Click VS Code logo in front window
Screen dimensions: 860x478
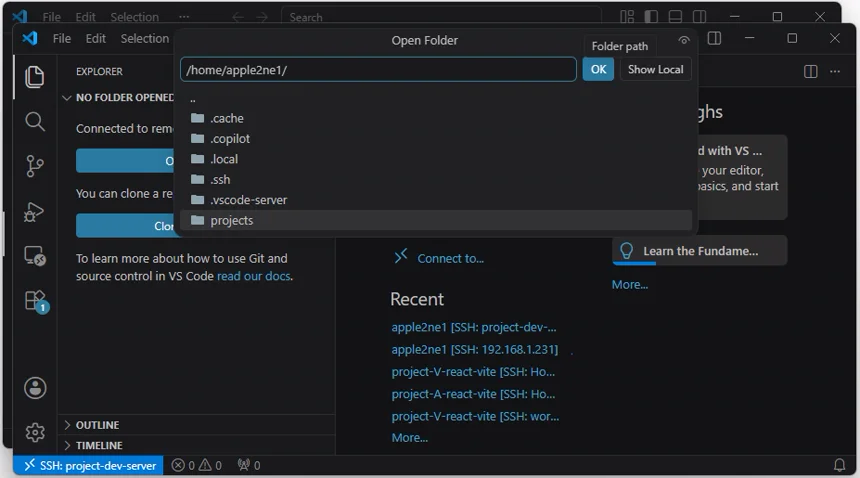(x=30, y=38)
